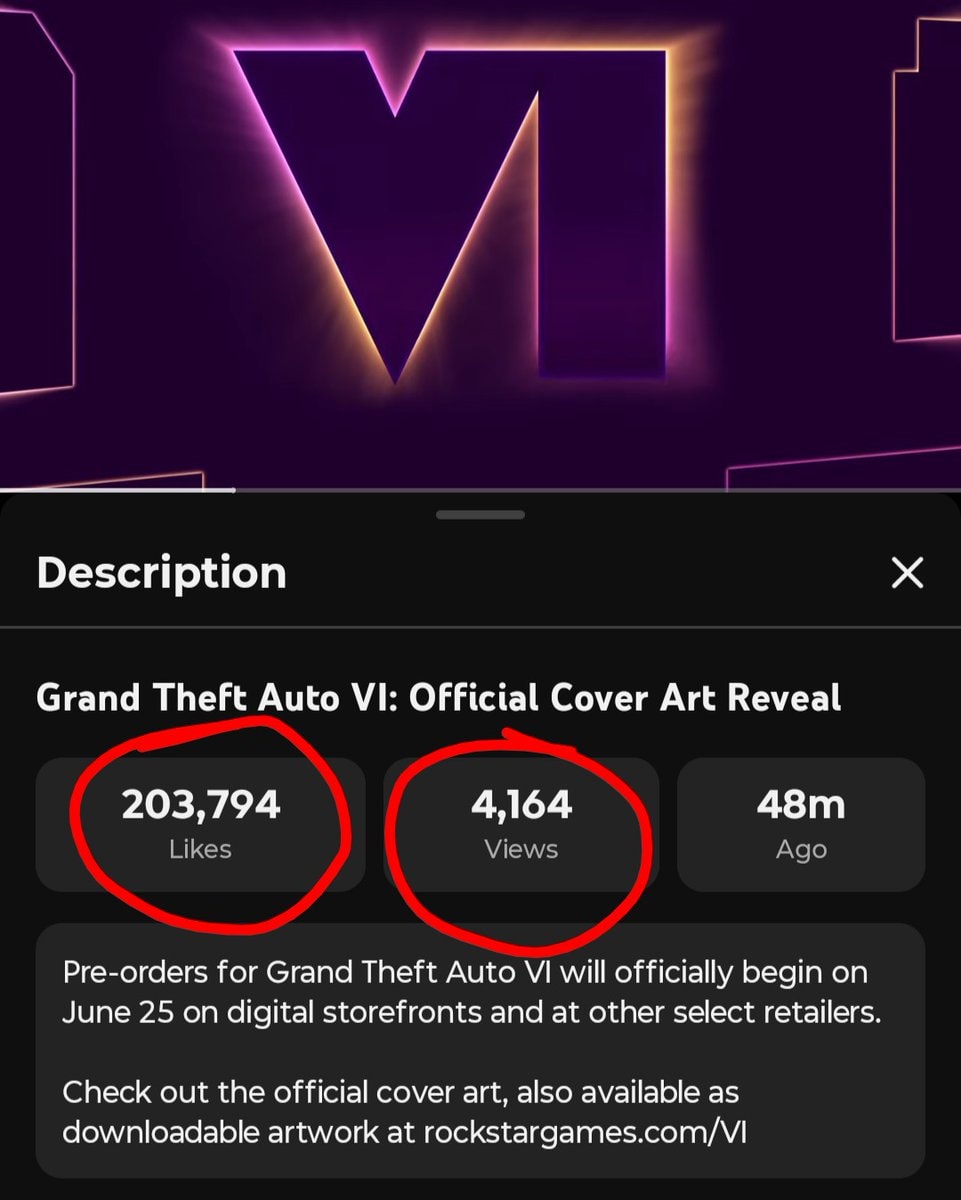This screenshot has height=1200, width=961.
Task: Tap 'digital storefronts' in the description text
Action: pos(336,1012)
